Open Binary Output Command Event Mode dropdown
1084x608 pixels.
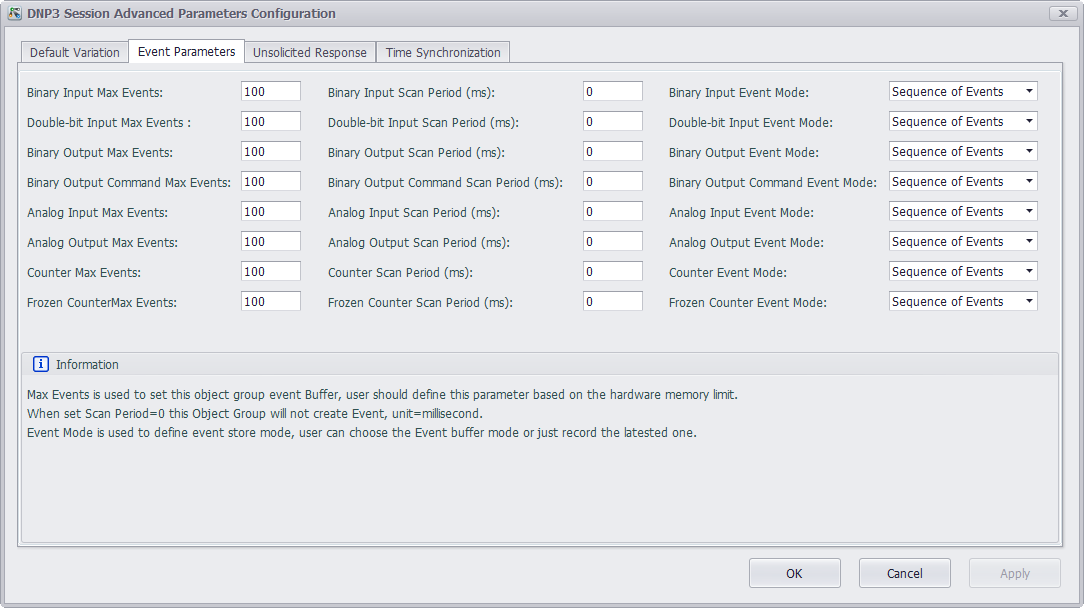963,182
